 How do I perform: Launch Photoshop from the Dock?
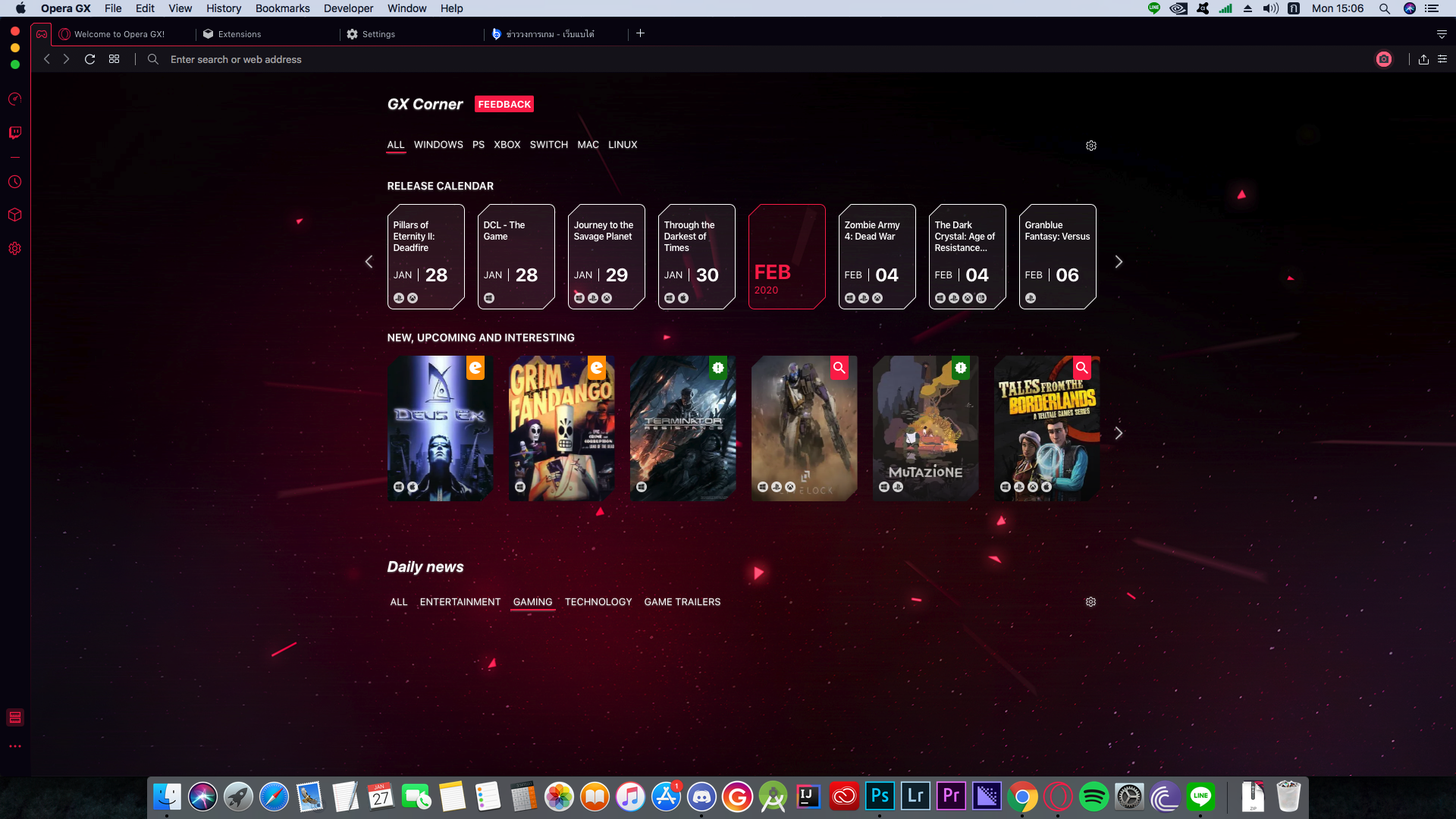pos(880,797)
